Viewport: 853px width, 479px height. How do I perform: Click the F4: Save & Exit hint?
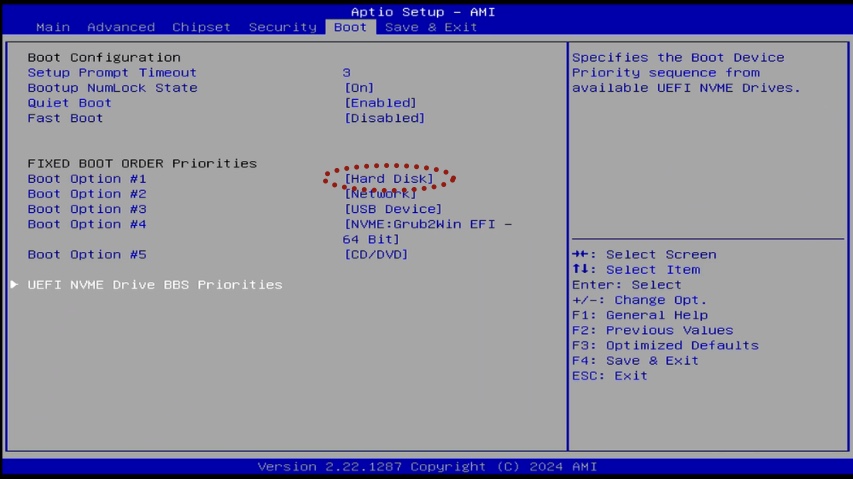[635, 360]
